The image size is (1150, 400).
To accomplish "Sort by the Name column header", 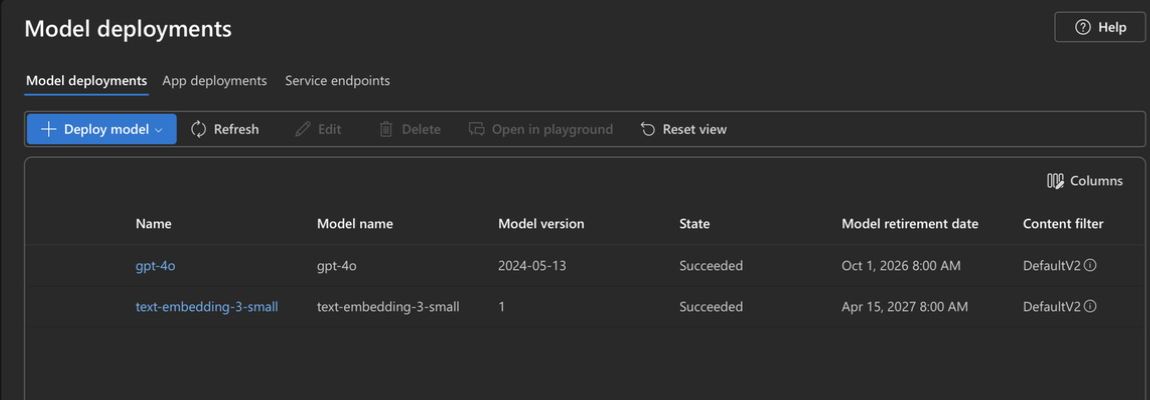I will point(154,224).
